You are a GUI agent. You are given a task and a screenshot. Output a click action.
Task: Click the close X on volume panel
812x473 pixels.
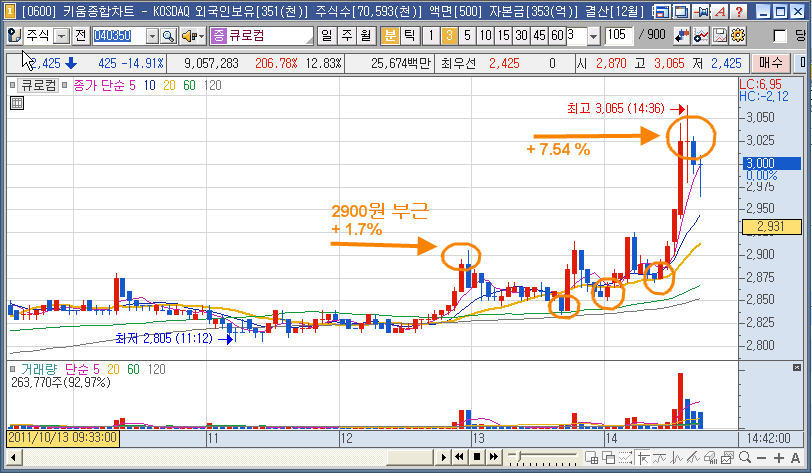(796, 367)
